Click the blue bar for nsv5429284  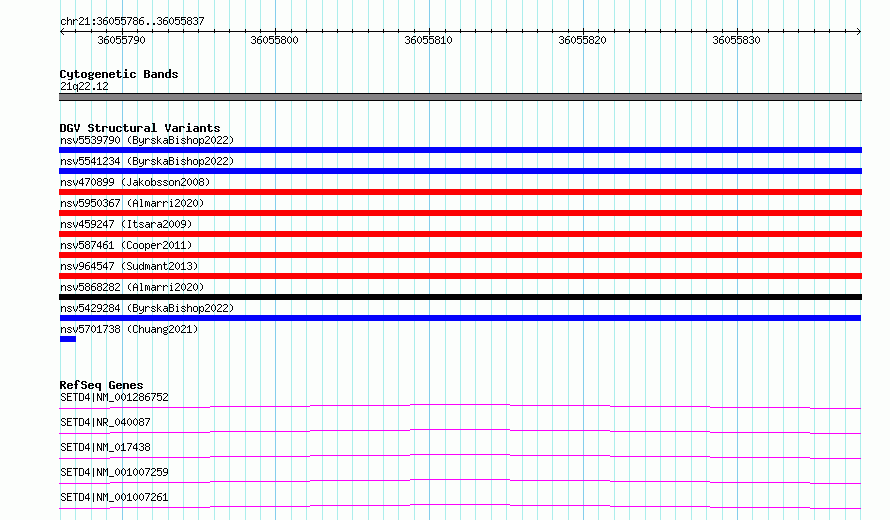pos(460,318)
